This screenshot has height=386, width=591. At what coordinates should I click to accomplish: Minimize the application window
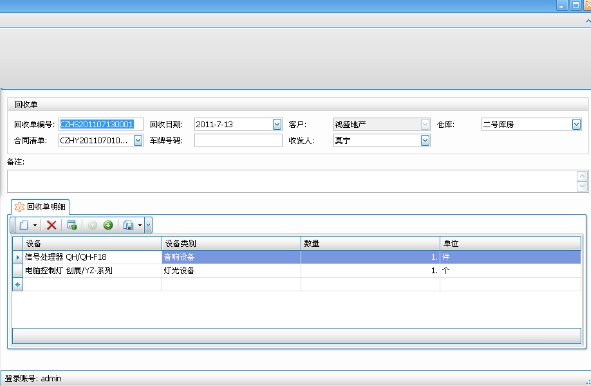click(562, 5)
